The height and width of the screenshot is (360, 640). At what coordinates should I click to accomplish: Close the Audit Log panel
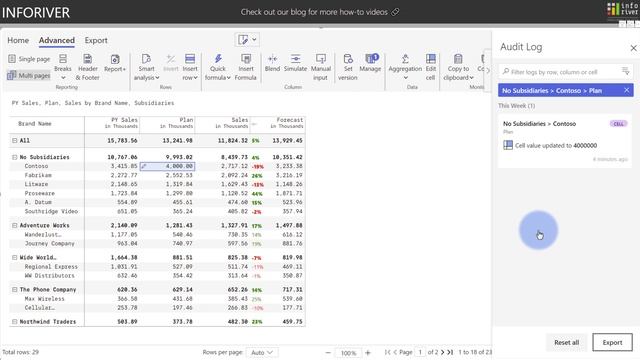[x=633, y=48]
